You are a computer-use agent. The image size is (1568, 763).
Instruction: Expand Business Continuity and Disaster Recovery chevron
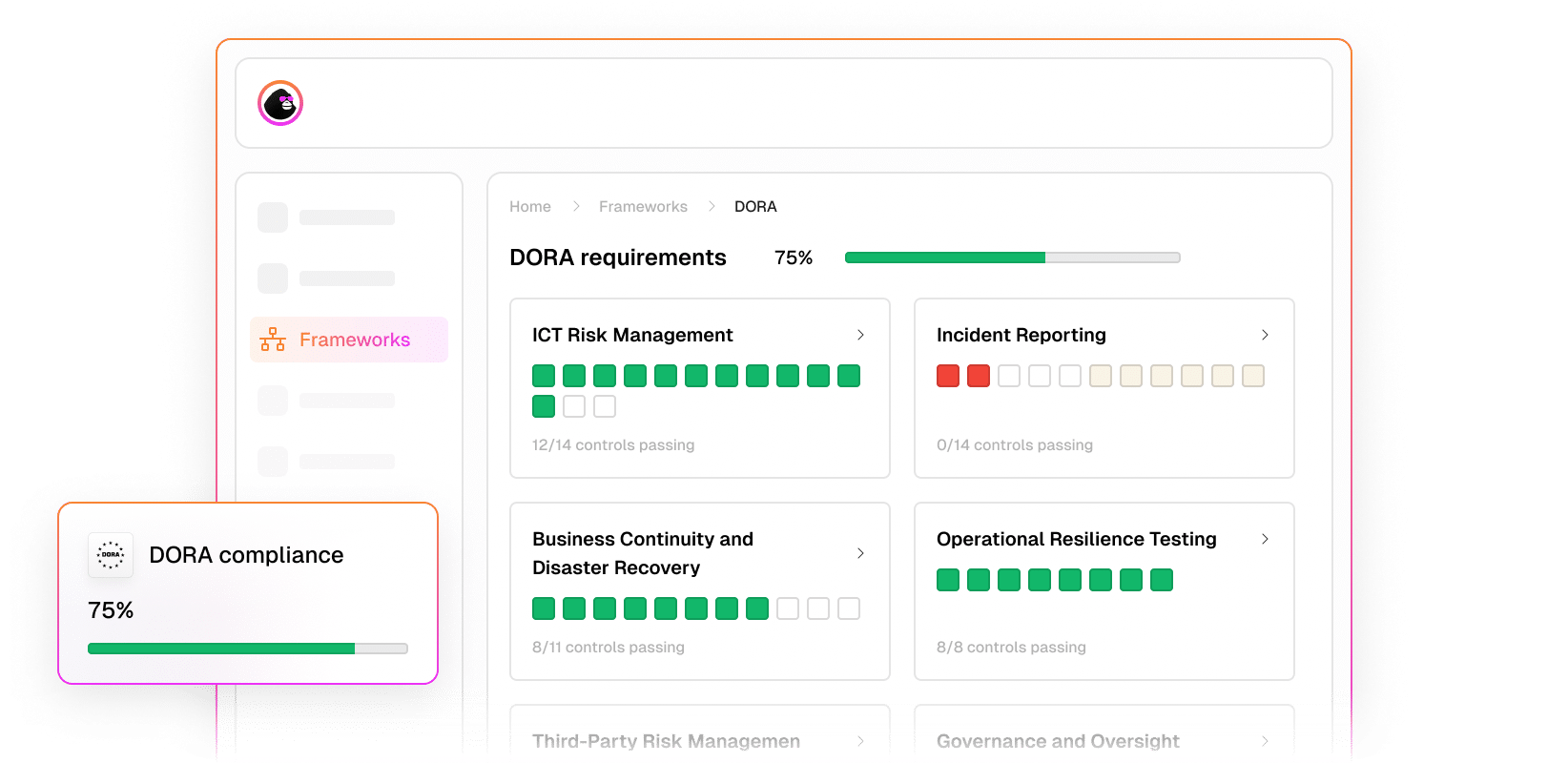tap(860, 553)
